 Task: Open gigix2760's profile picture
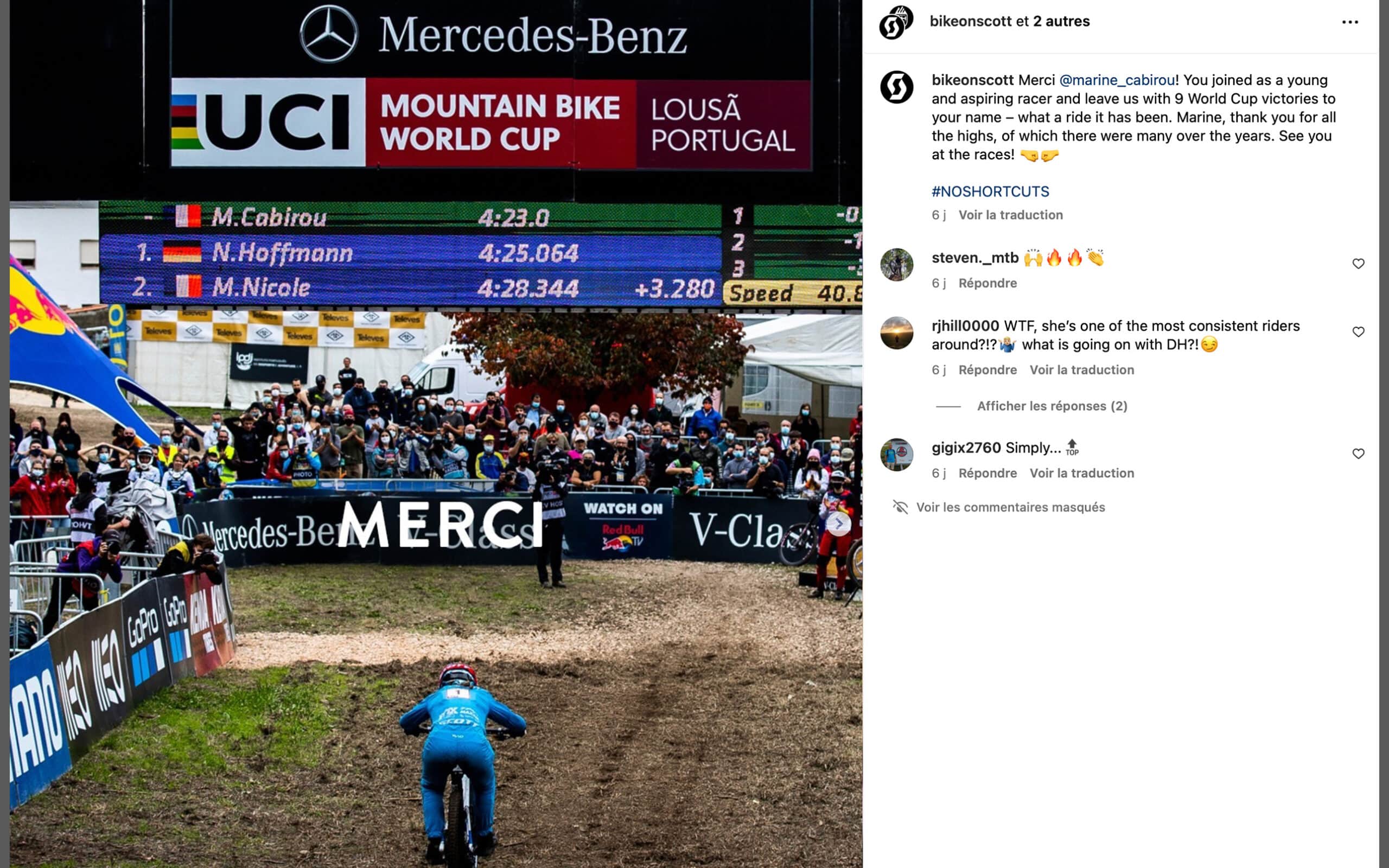point(896,455)
